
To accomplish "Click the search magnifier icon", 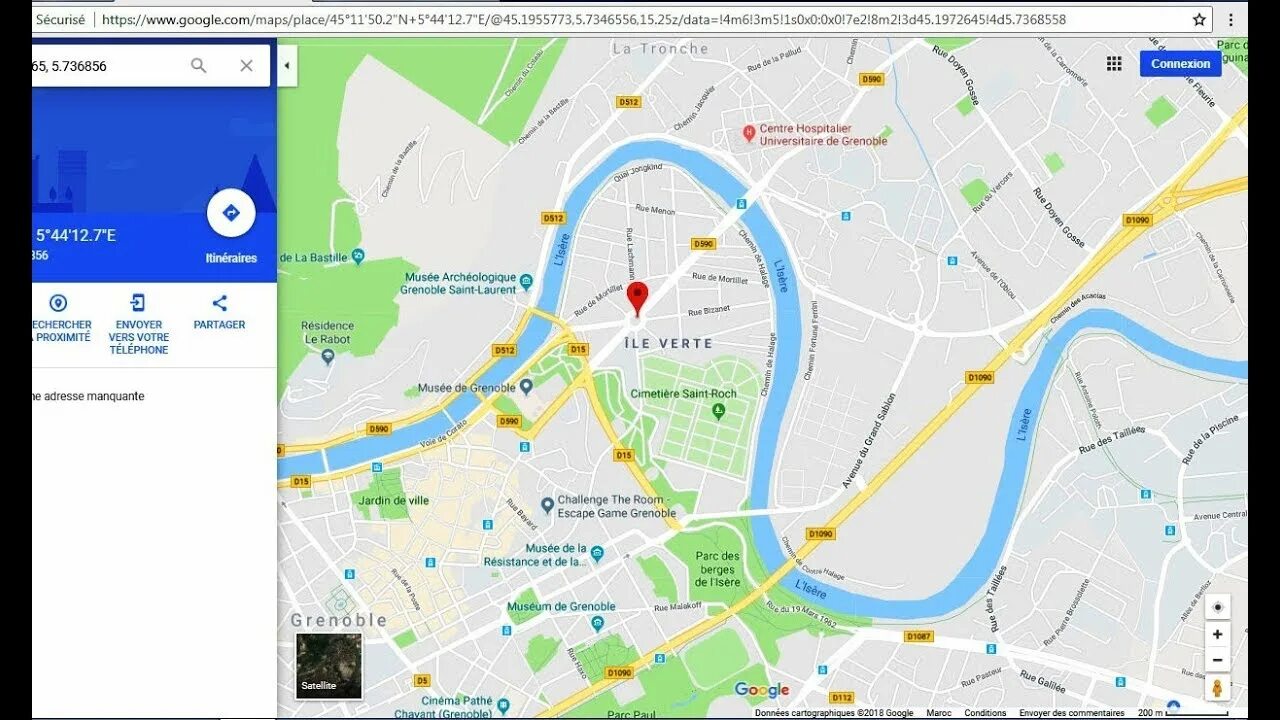I will [199, 66].
